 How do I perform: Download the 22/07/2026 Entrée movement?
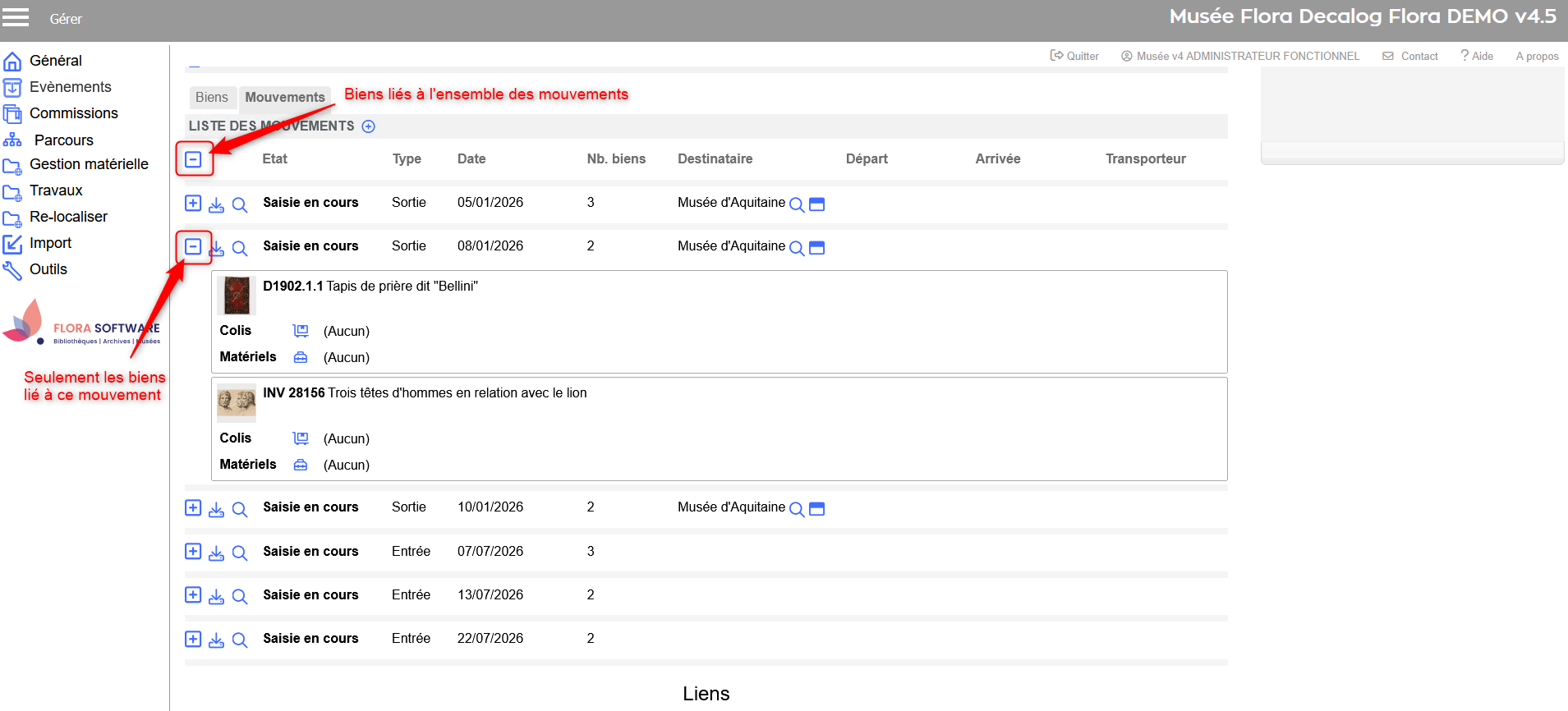coord(216,640)
